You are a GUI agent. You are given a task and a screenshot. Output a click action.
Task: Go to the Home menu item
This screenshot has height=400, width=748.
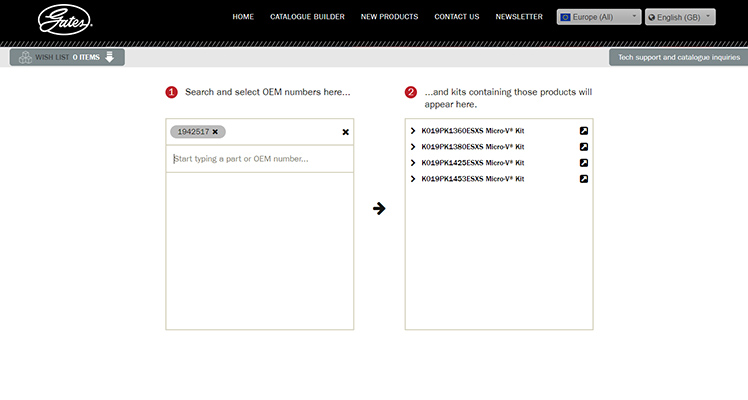pyautogui.click(x=243, y=17)
